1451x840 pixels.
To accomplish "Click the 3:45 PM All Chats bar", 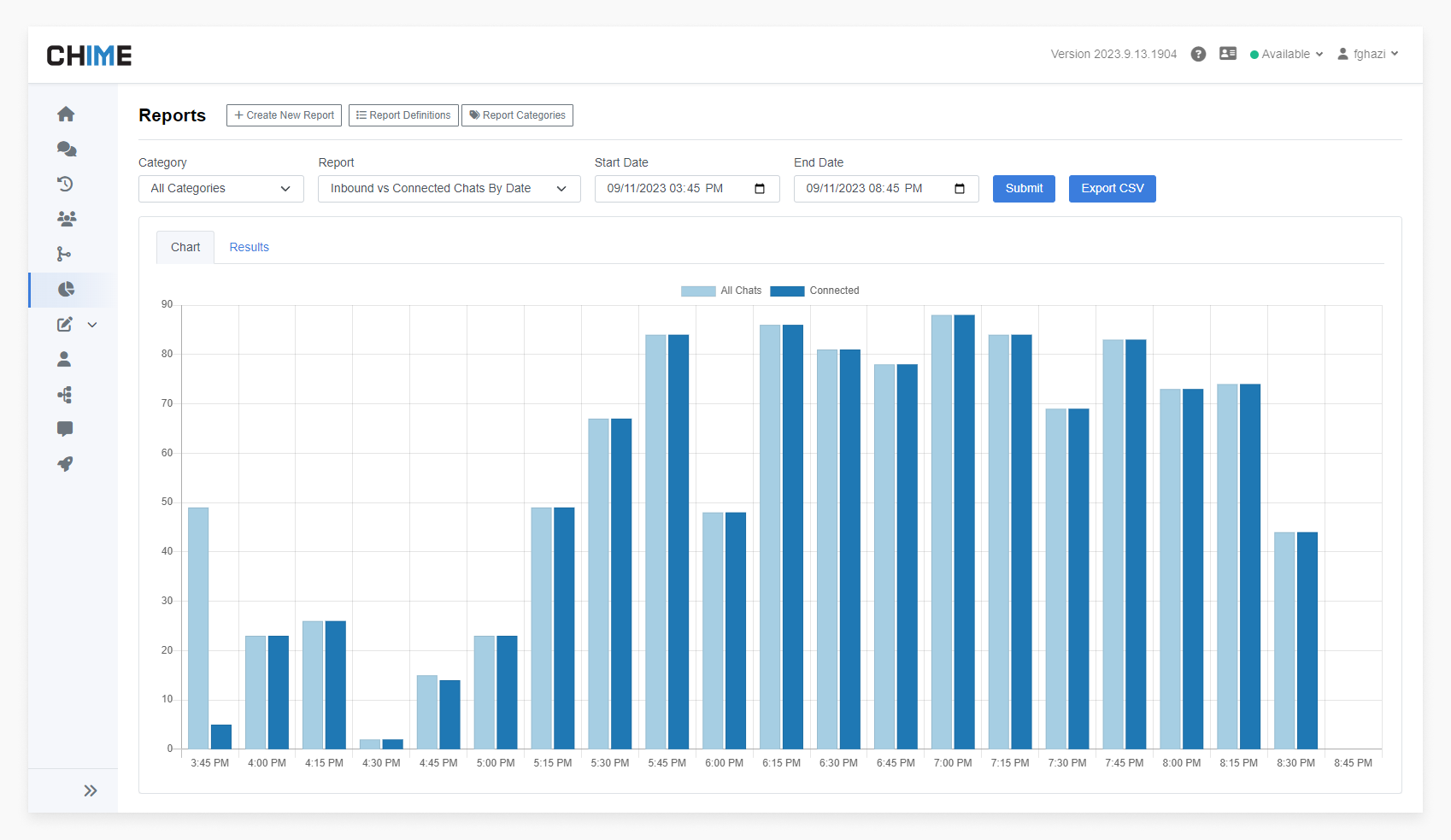I will click(x=198, y=629).
